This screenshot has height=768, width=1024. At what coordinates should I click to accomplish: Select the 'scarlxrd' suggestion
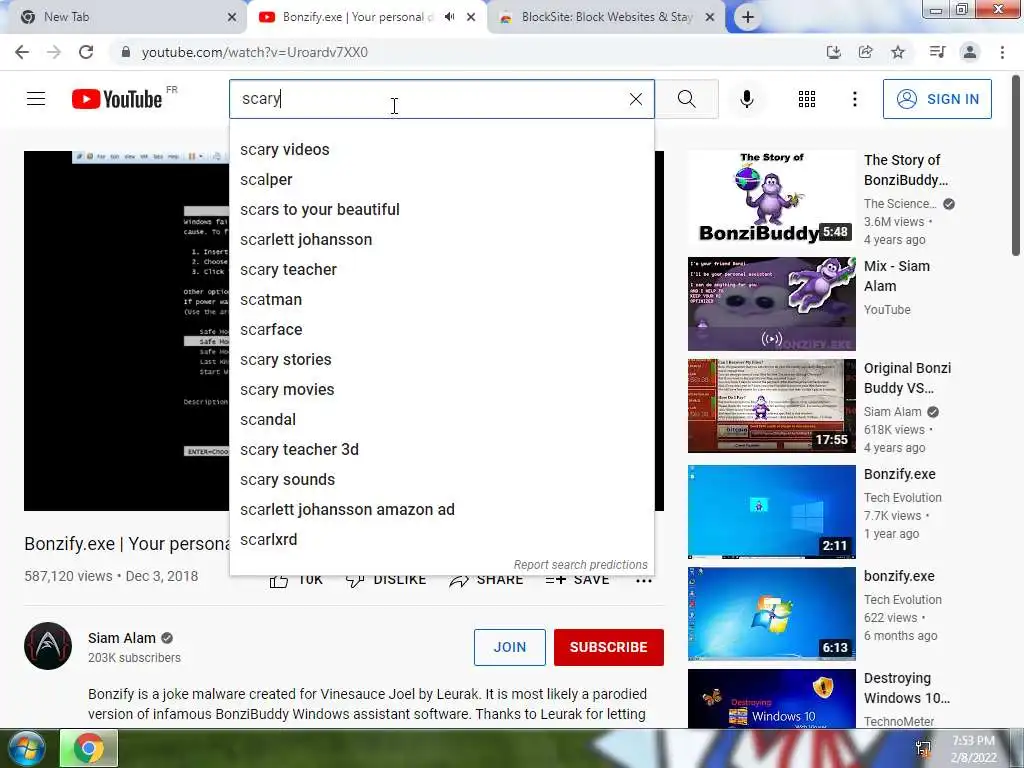[x=441, y=540]
